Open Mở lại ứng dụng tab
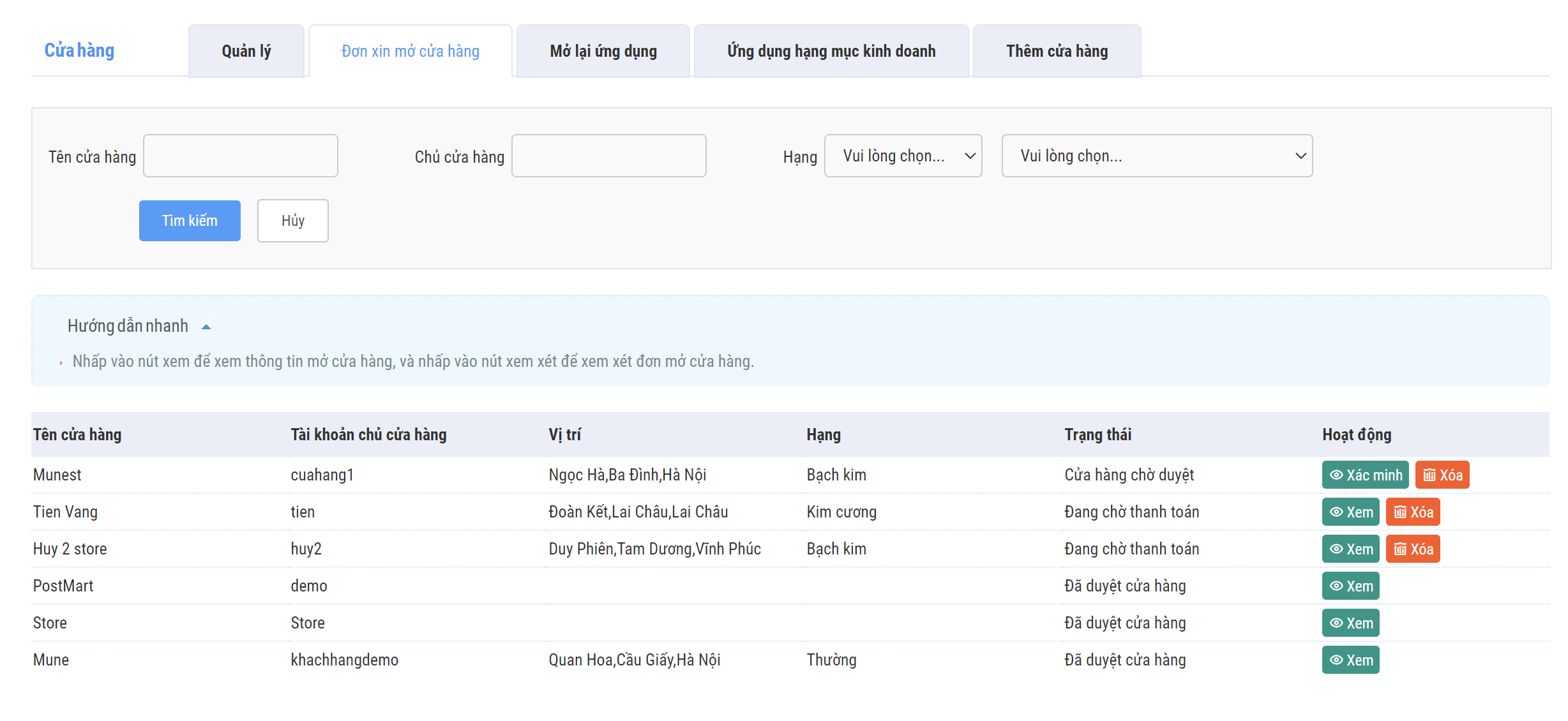Image resolution: width=1568 pixels, height=721 pixels. (x=603, y=51)
